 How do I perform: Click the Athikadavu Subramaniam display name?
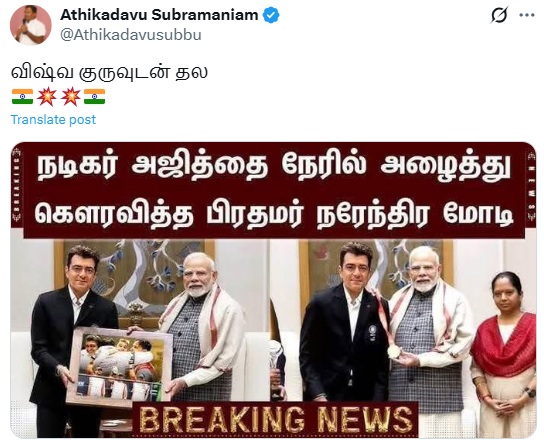point(159,15)
